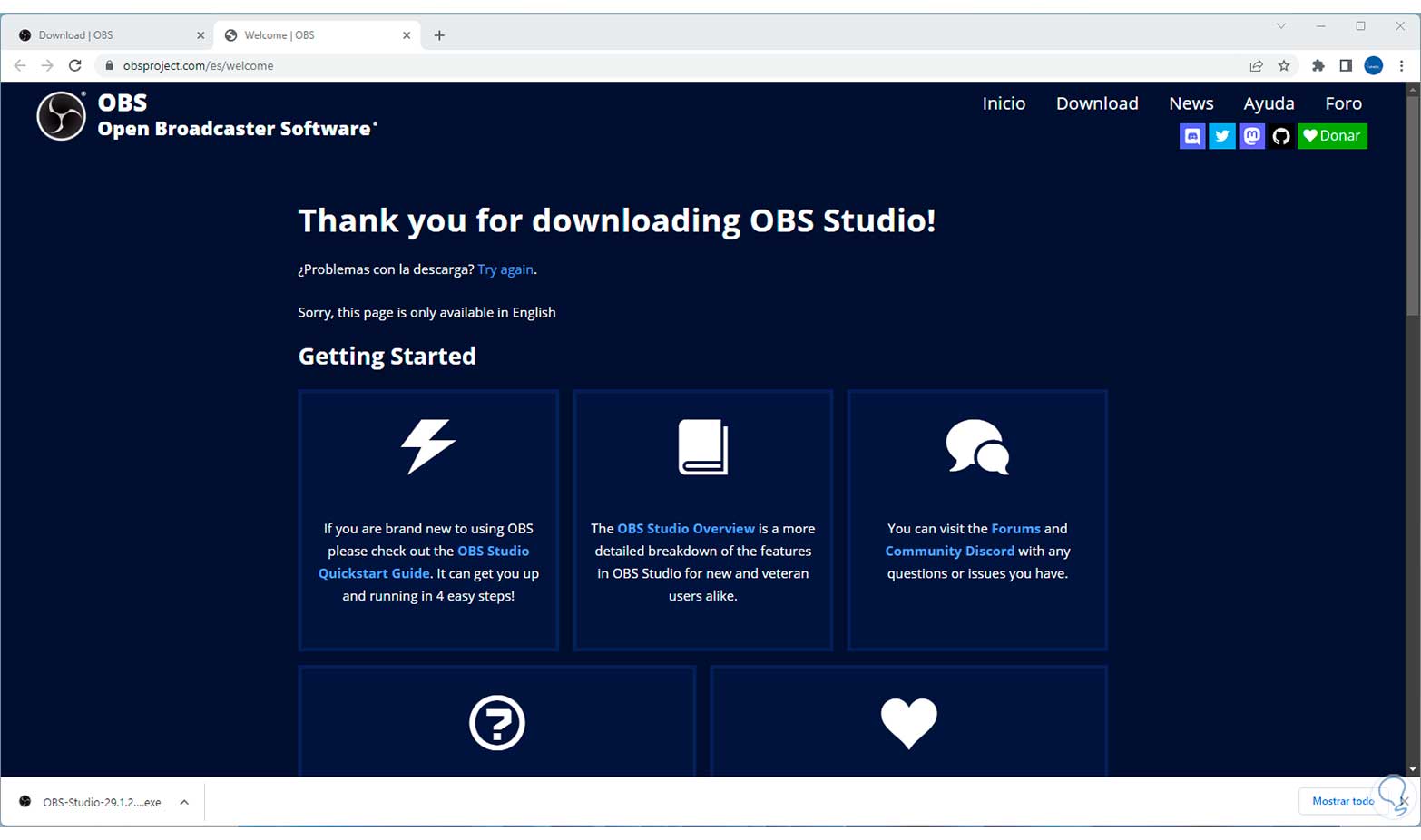Open the Chrome profile avatar

click(x=1374, y=65)
